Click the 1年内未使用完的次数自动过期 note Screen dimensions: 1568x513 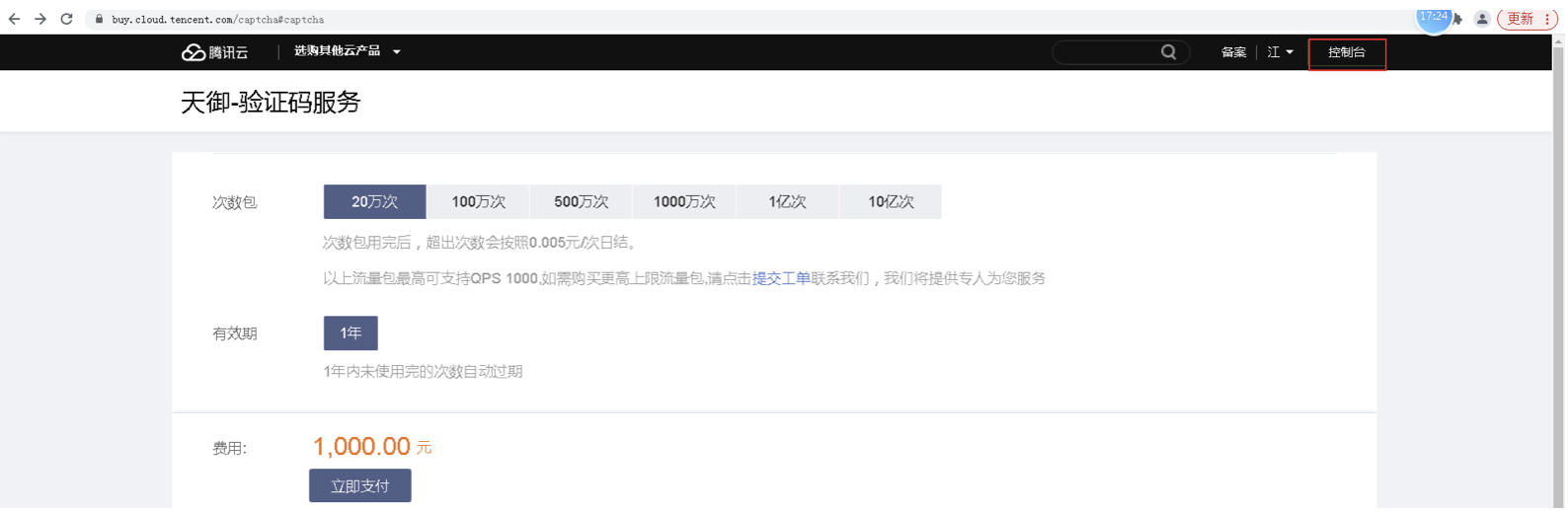tap(423, 372)
